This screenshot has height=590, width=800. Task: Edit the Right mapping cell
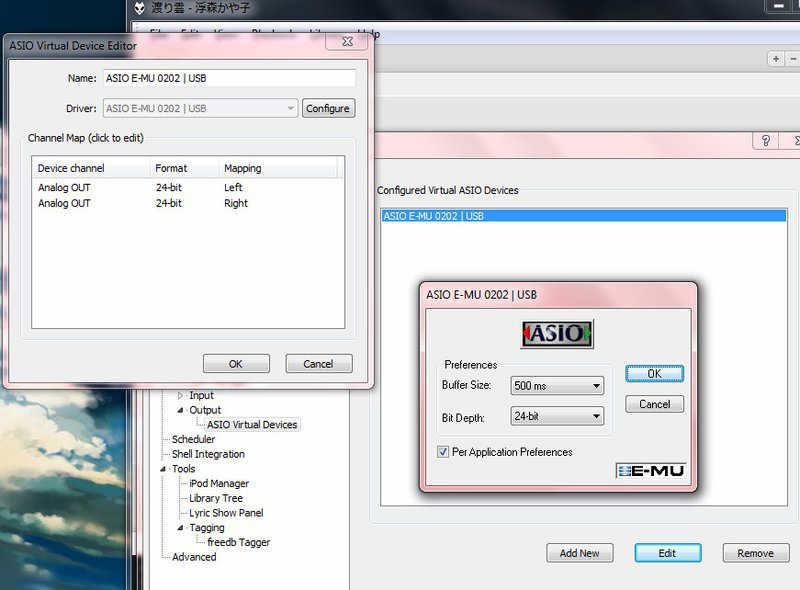click(236, 203)
